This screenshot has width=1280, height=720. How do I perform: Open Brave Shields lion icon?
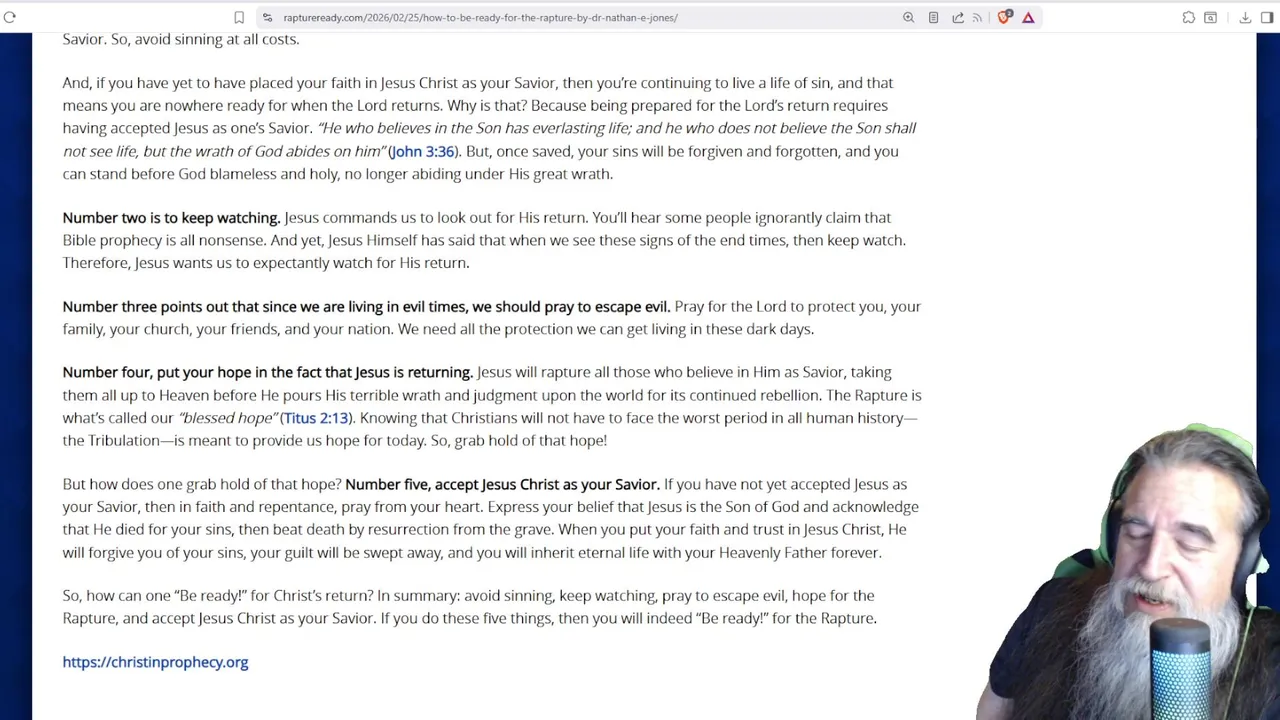click(1004, 17)
